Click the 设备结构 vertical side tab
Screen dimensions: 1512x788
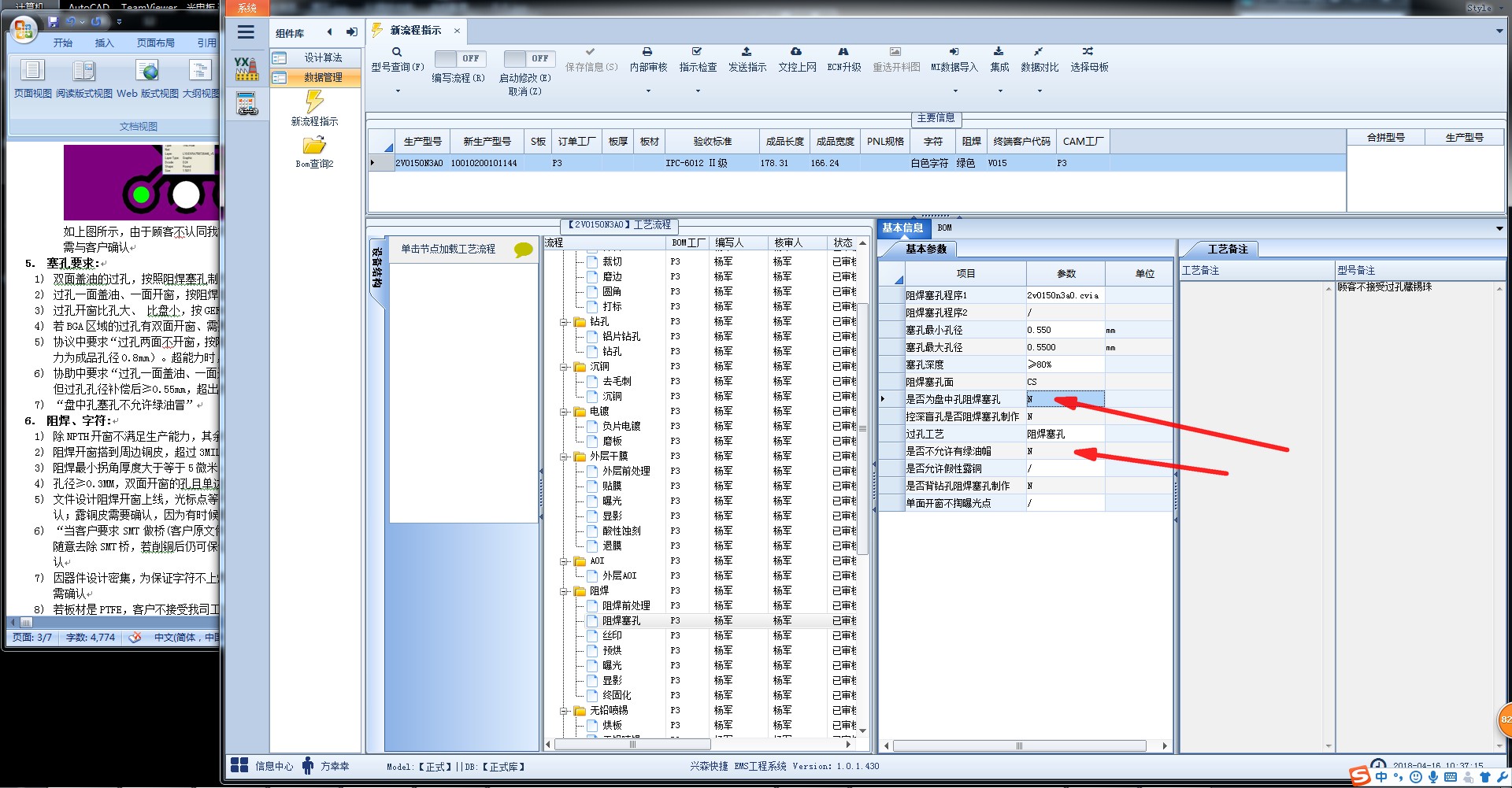[377, 268]
